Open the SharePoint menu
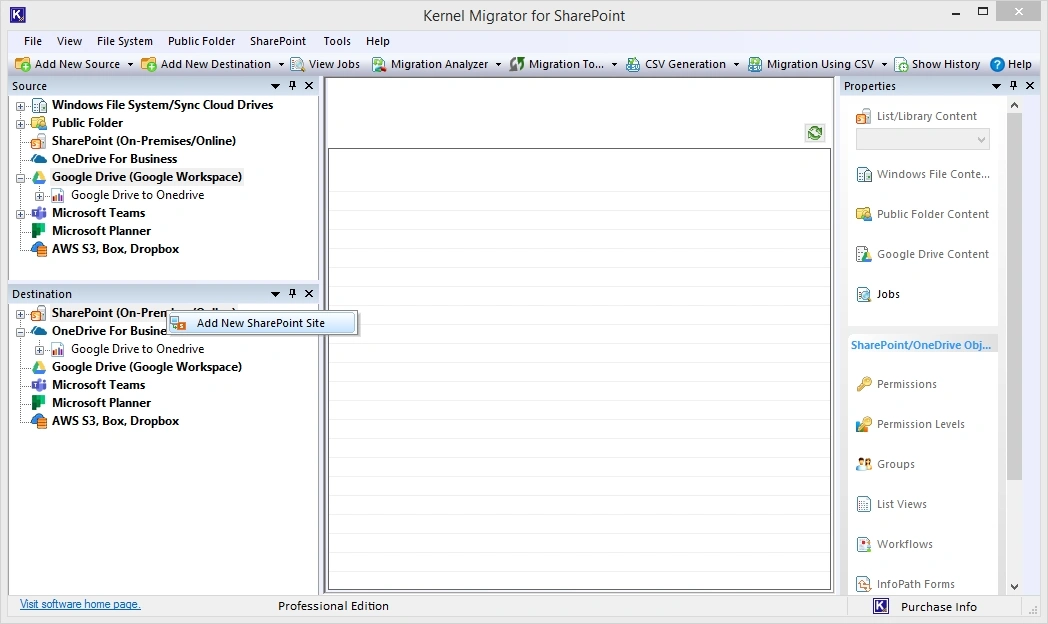Image resolution: width=1048 pixels, height=624 pixels. point(278,41)
